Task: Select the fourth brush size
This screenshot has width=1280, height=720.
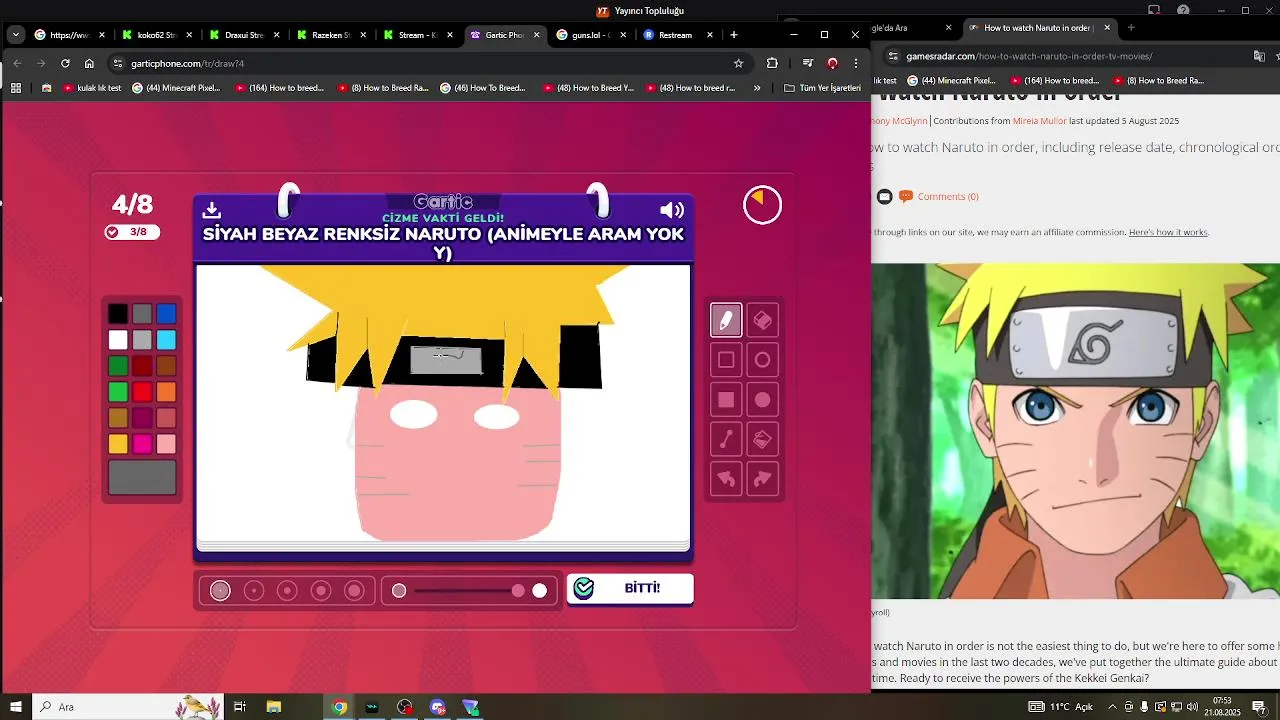Action: coord(321,591)
